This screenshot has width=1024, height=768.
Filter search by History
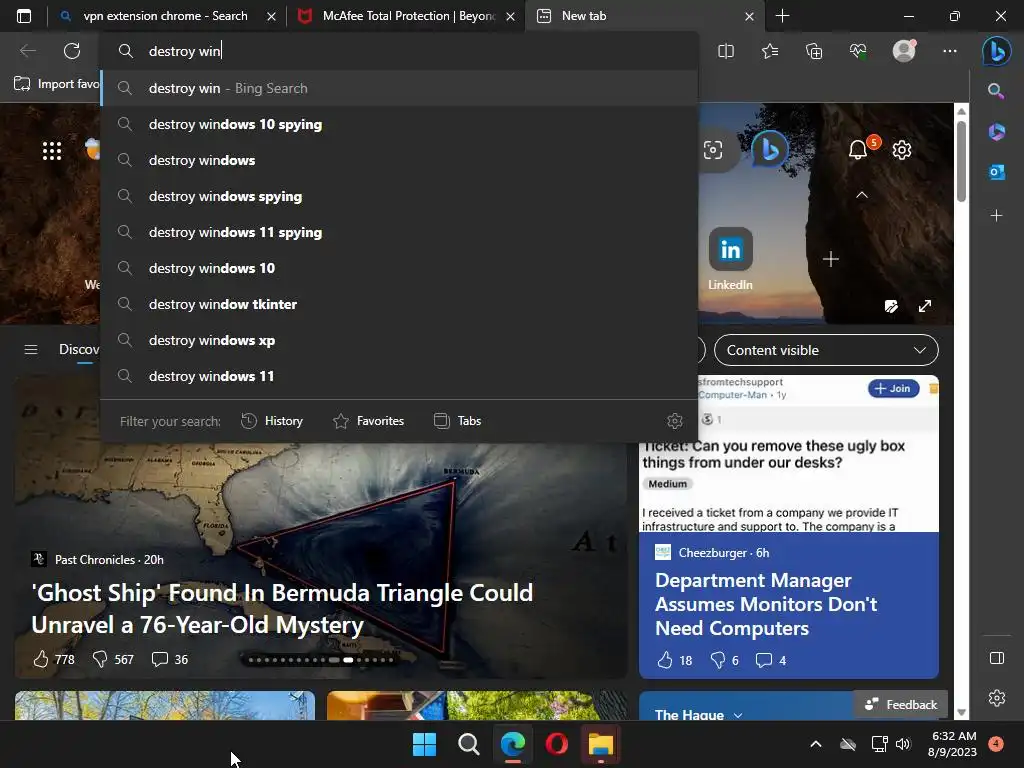(272, 421)
